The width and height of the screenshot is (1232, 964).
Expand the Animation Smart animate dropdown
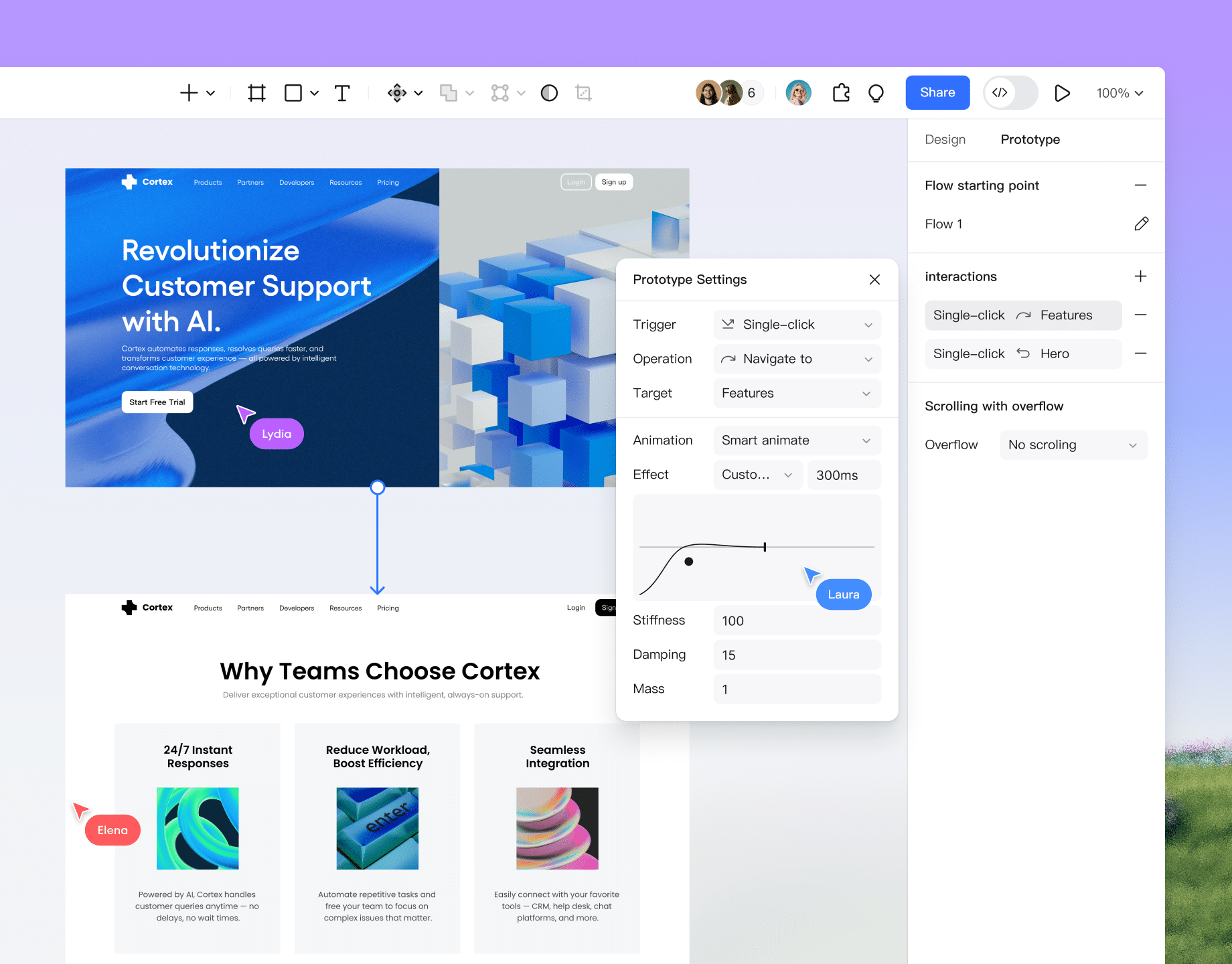click(797, 440)
